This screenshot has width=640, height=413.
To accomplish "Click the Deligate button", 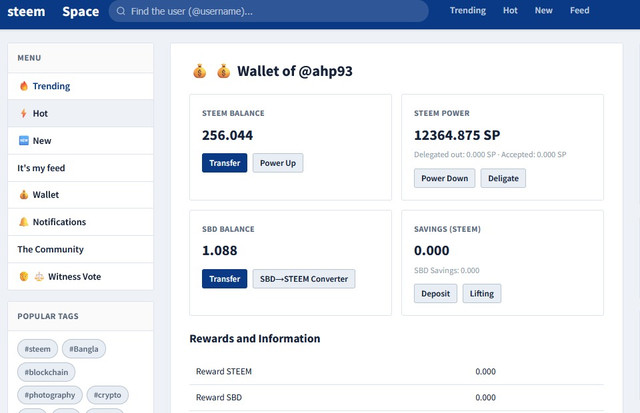I will click(503, 178).
